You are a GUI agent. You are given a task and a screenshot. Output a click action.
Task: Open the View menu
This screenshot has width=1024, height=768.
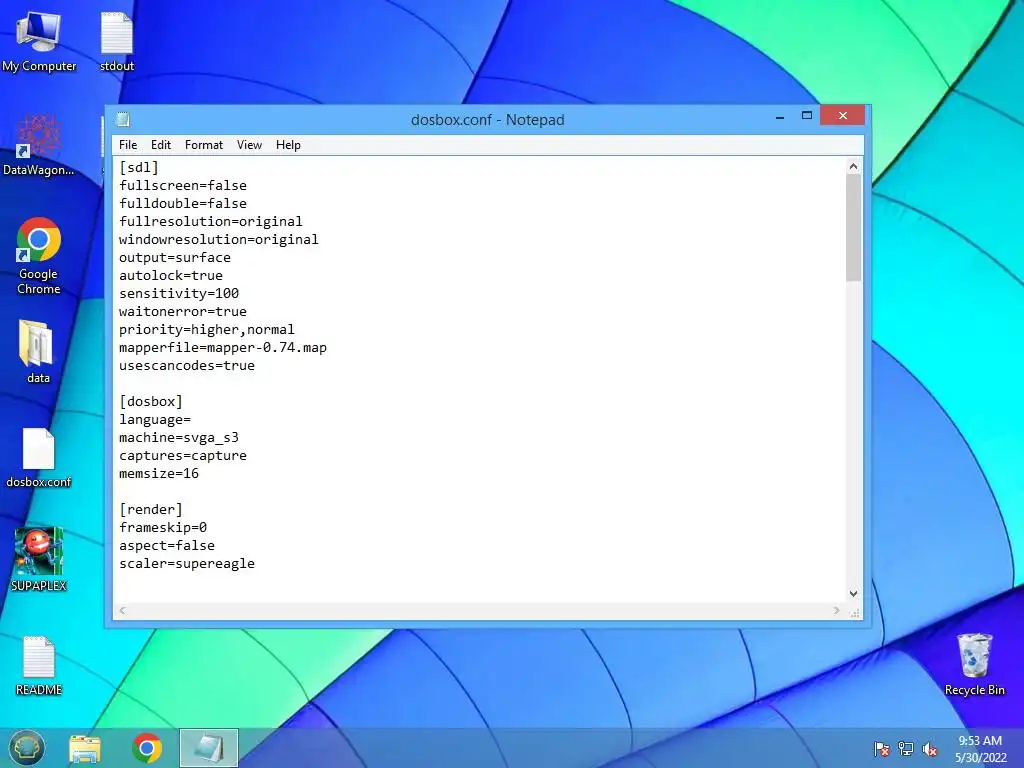coord(249,145)
